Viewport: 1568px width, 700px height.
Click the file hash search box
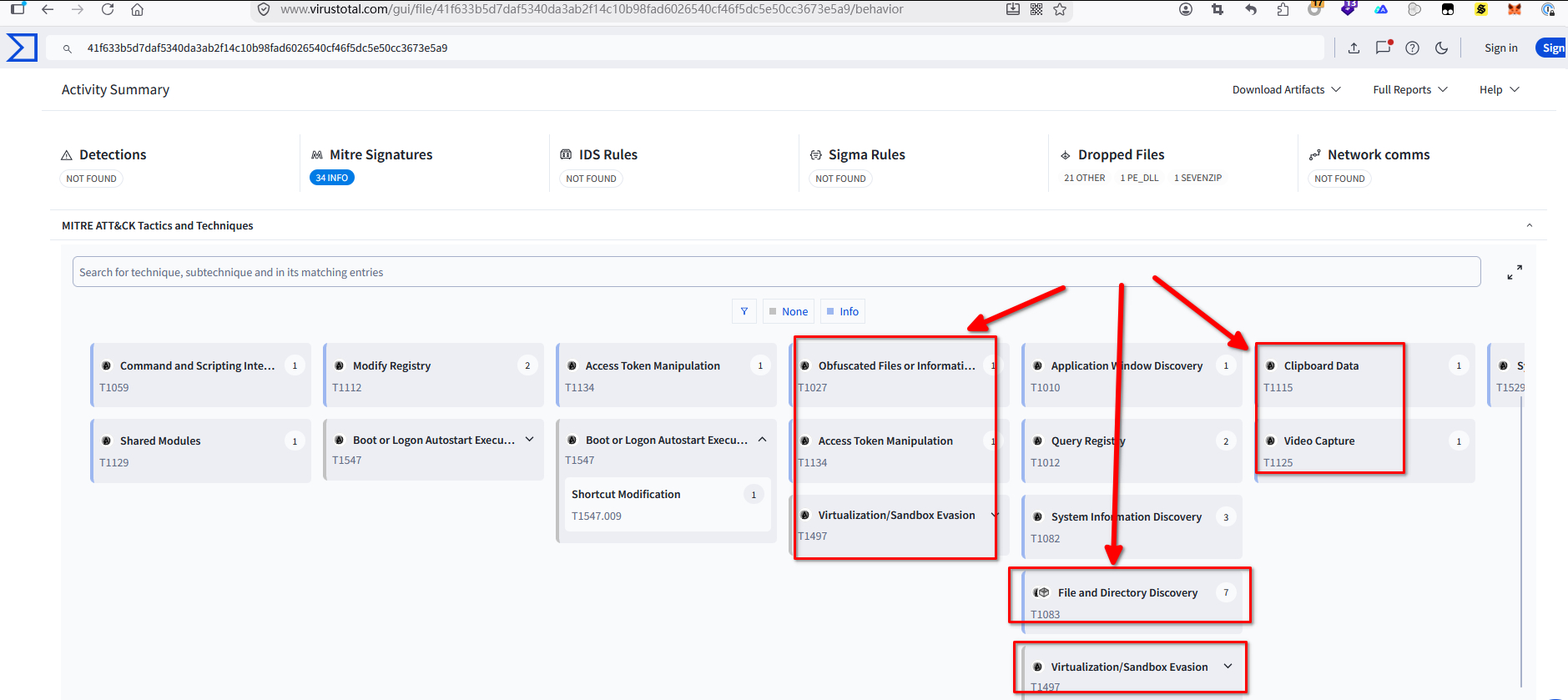tap(684, 48)
